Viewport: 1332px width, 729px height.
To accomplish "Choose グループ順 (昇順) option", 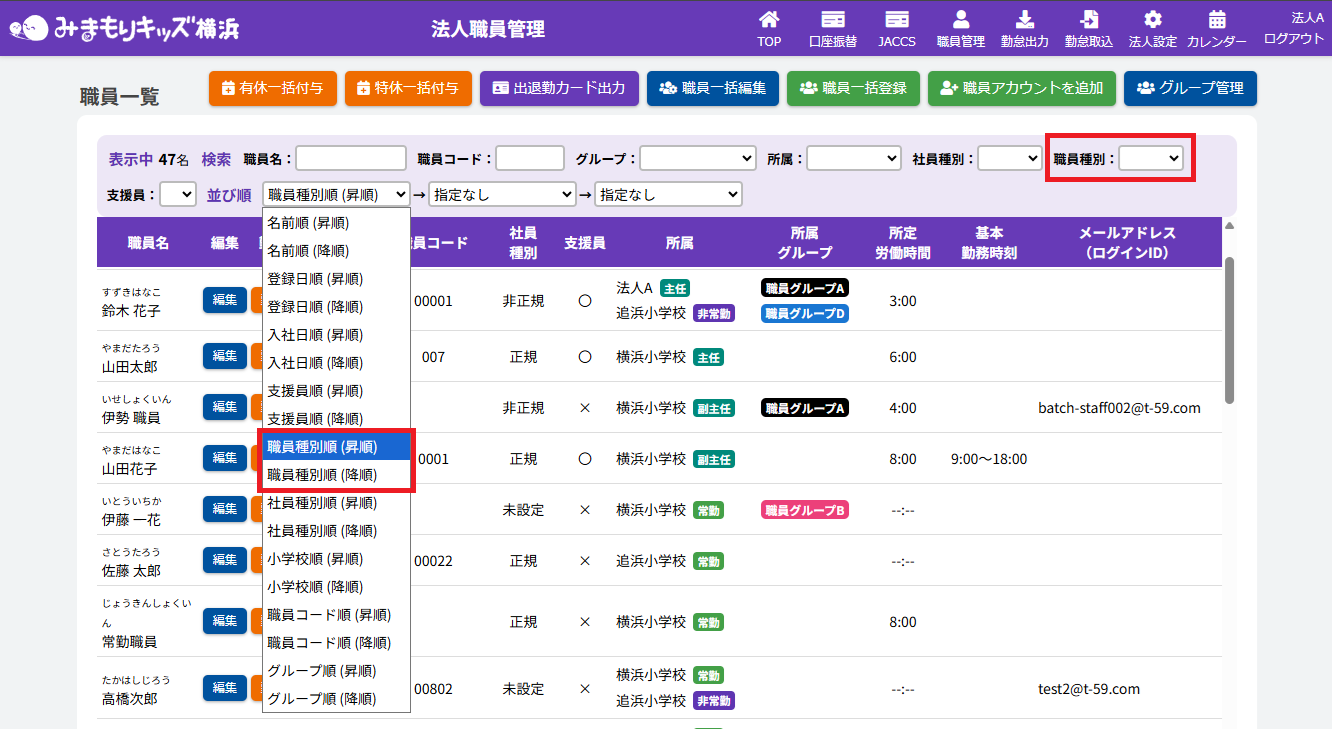I will pyautogui.click(x=336, y=671).
